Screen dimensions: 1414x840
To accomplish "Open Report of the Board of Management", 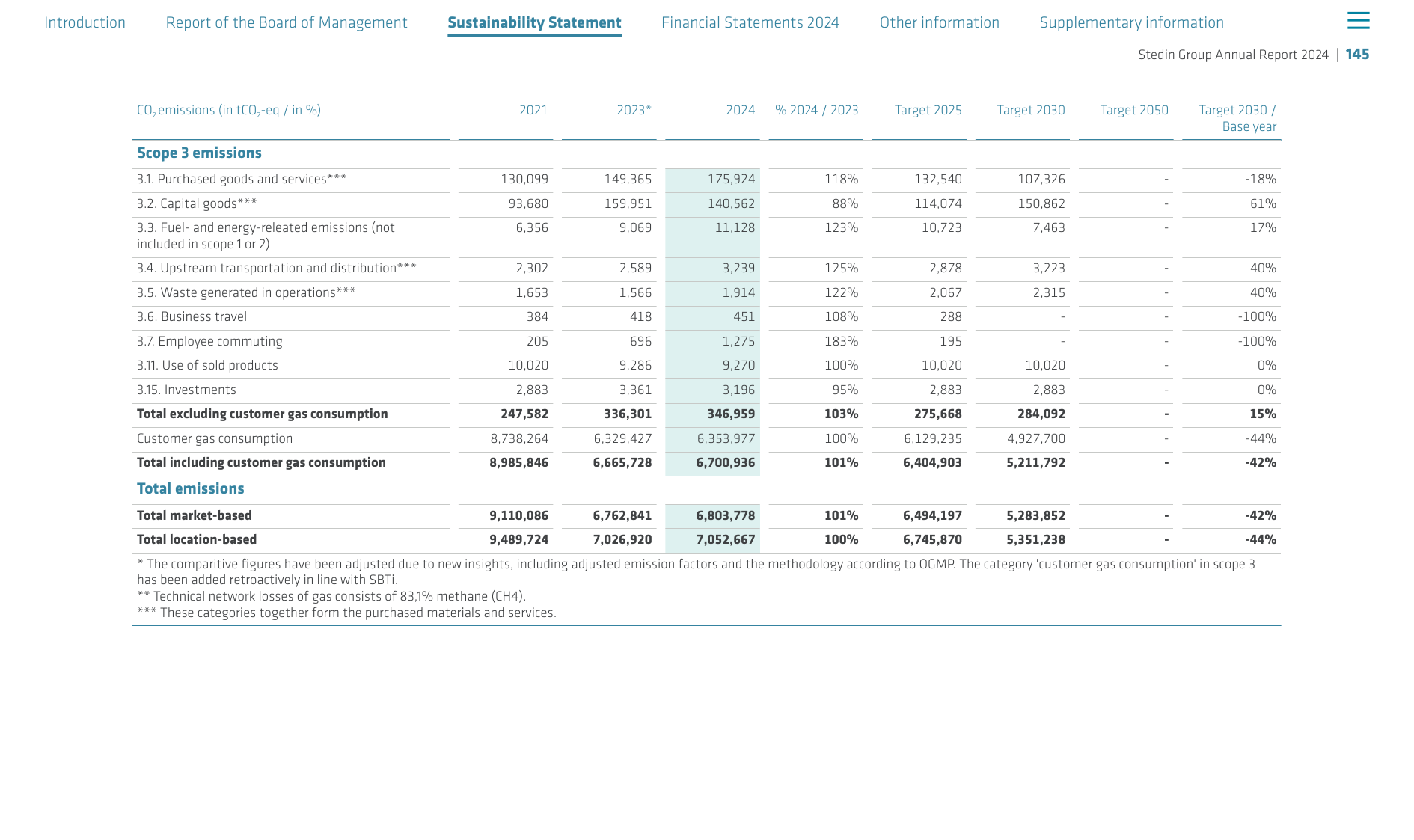I will tap(287, 22).
